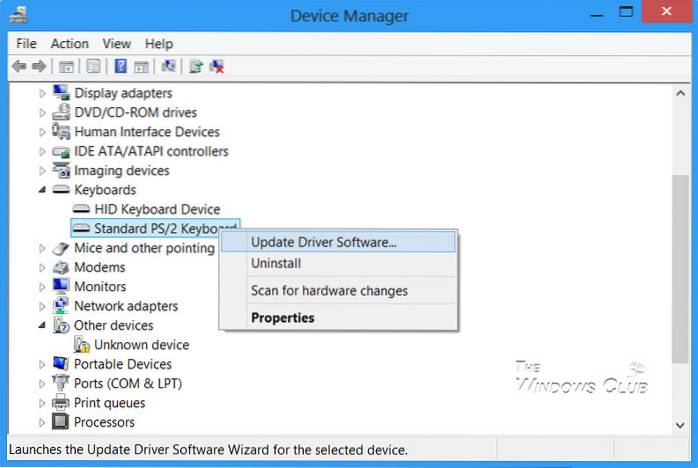Image resolution: width=698 pixels, height=468 pixels.
Task: Select the Mice and other pointing icon
Action: 61,248
